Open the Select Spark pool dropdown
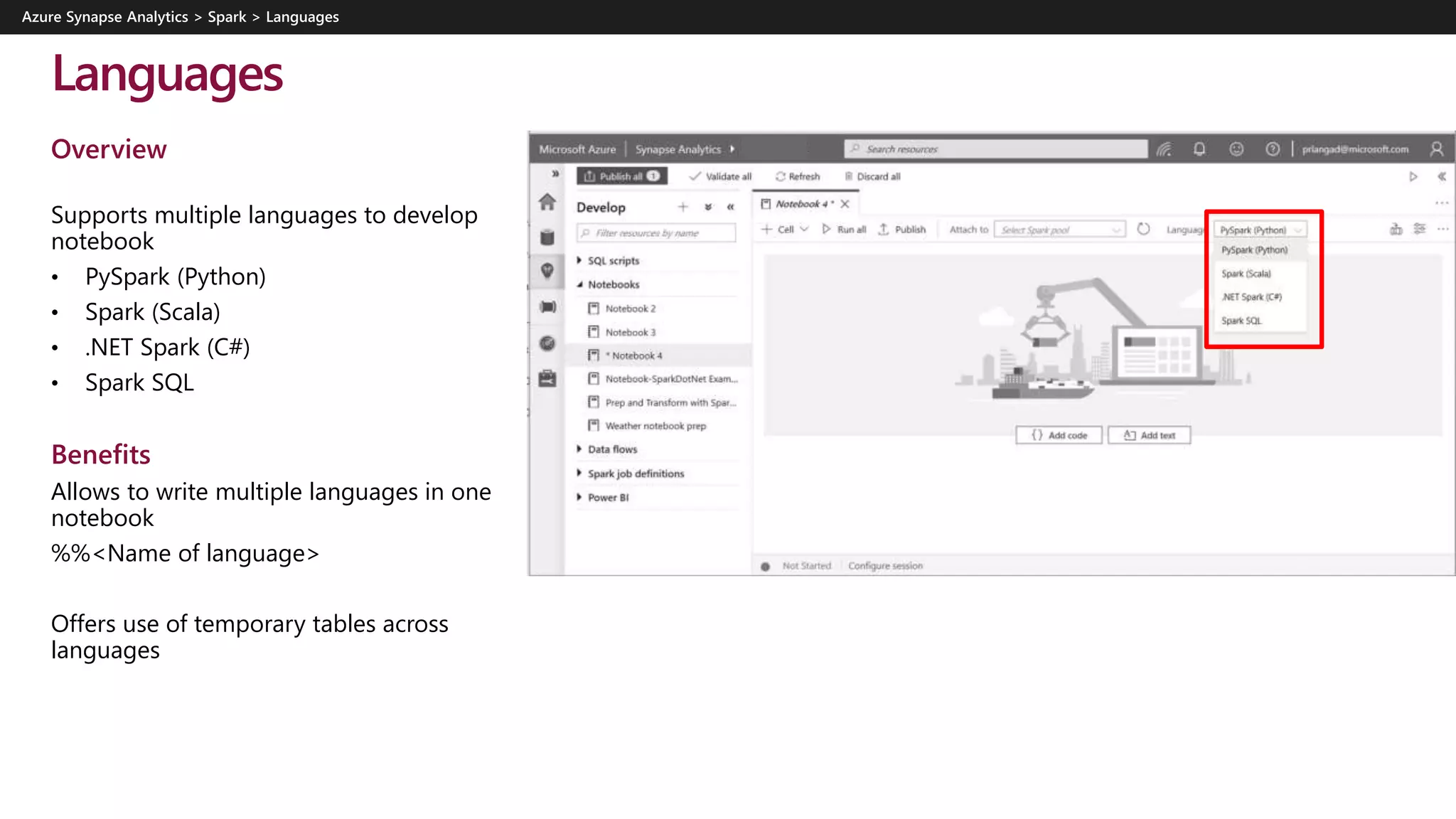 pos(1060,230)
